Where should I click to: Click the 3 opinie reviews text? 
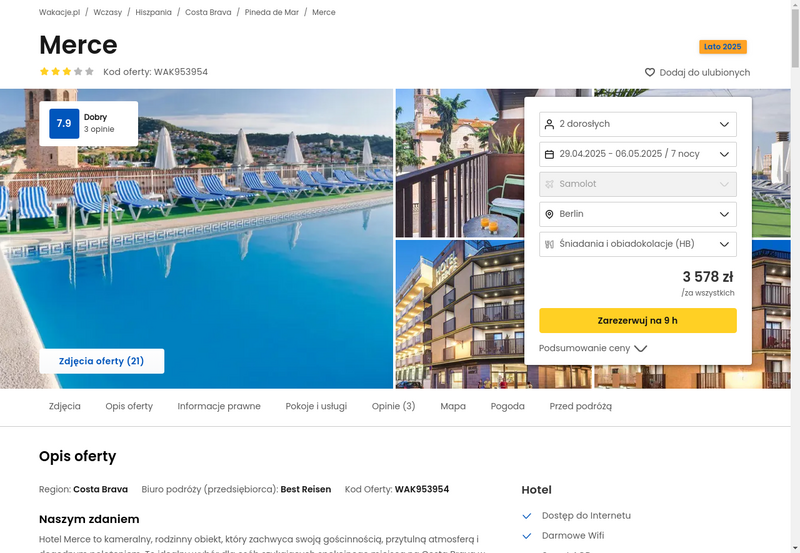pyautogui.click(x=99, y=130)
